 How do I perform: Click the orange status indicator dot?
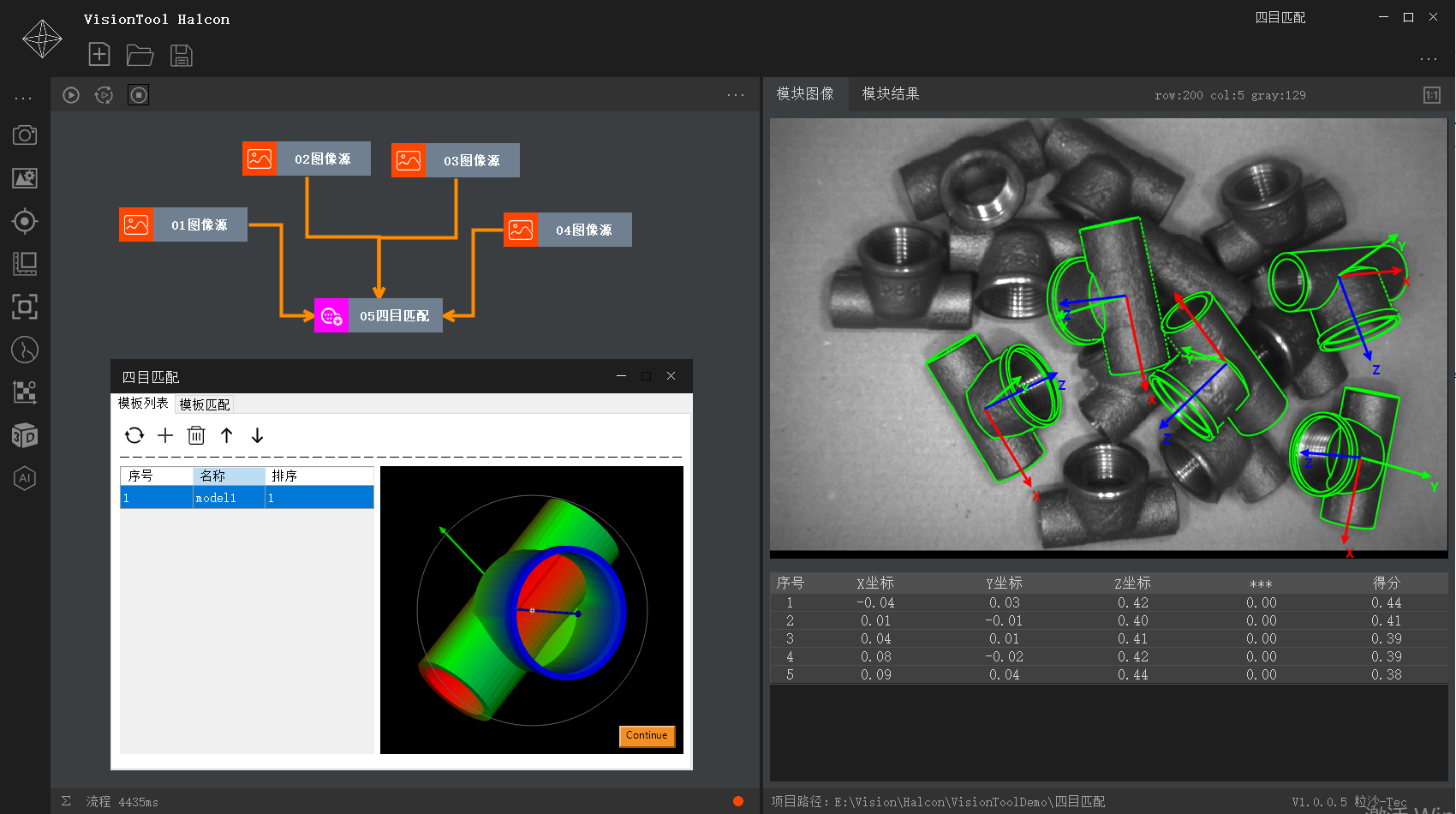tap(738, 801)
